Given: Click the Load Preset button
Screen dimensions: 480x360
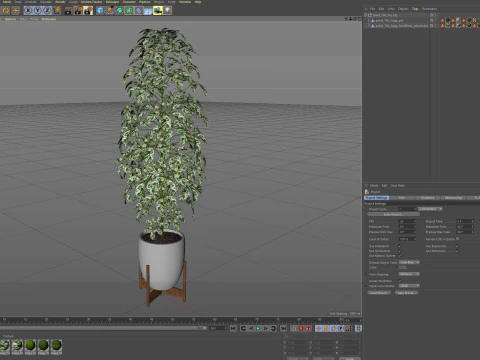Looking at the screenshot, I should pyautogui.click(x=379, y=293).
